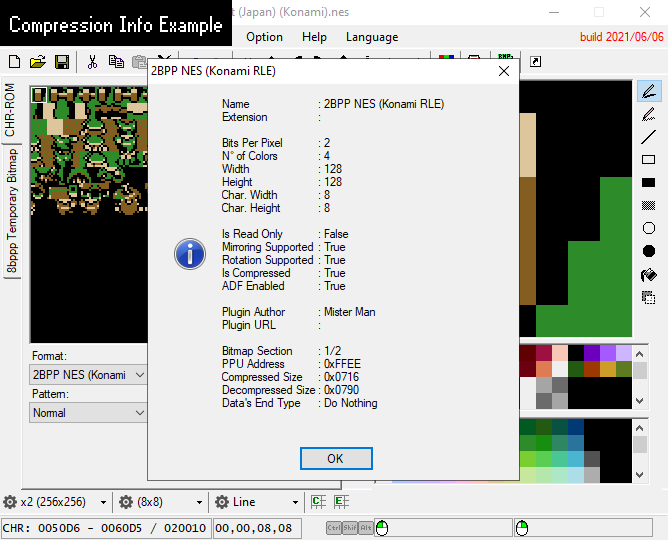
Task: Toggle the green E grid icon
Action: point(341,502)
